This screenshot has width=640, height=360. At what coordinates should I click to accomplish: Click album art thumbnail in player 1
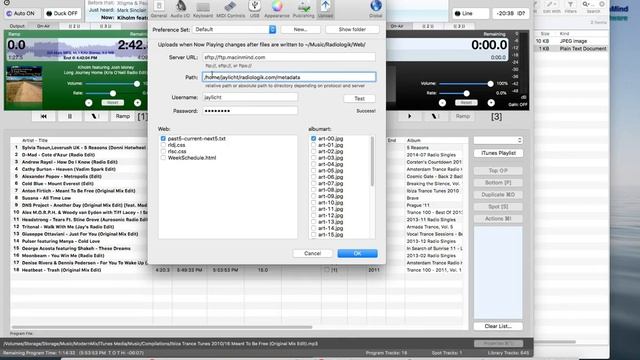[24, 84]
